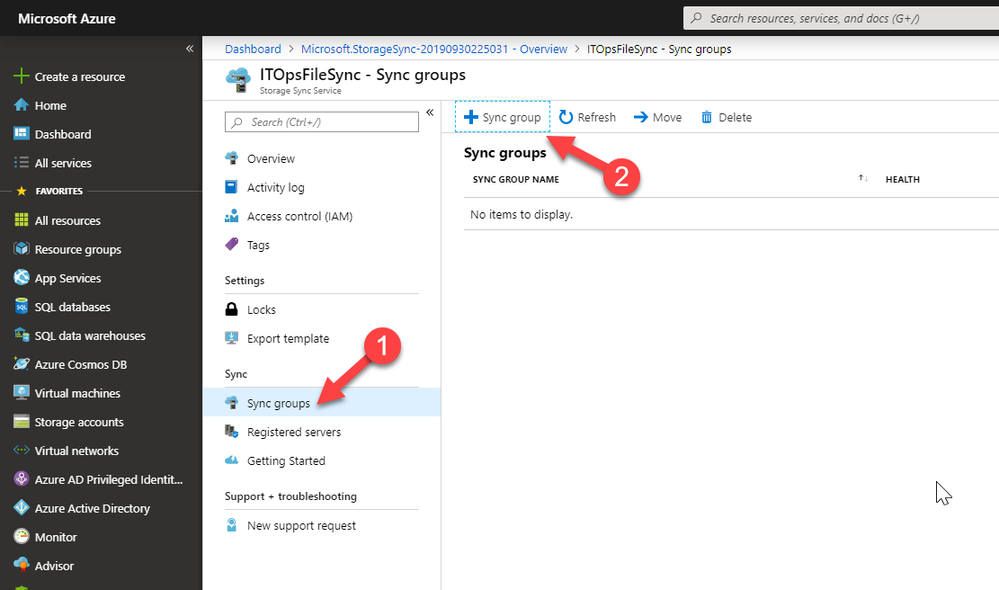The width and height of the screenshot is (999, 590).
Task: Click the SQL databases icon
Action: (x=21, y=306)
